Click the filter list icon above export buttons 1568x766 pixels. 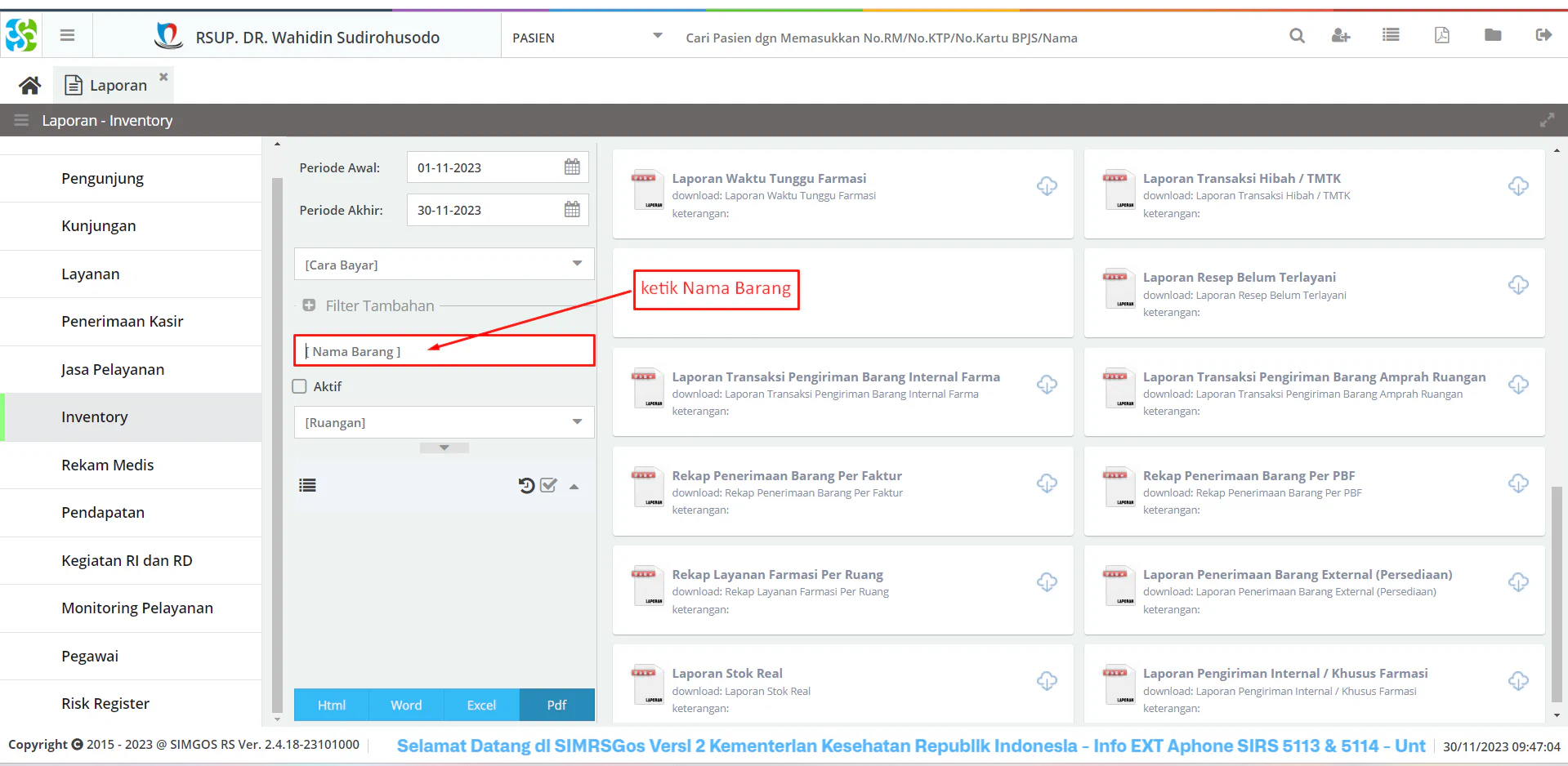tap(307, 485)
